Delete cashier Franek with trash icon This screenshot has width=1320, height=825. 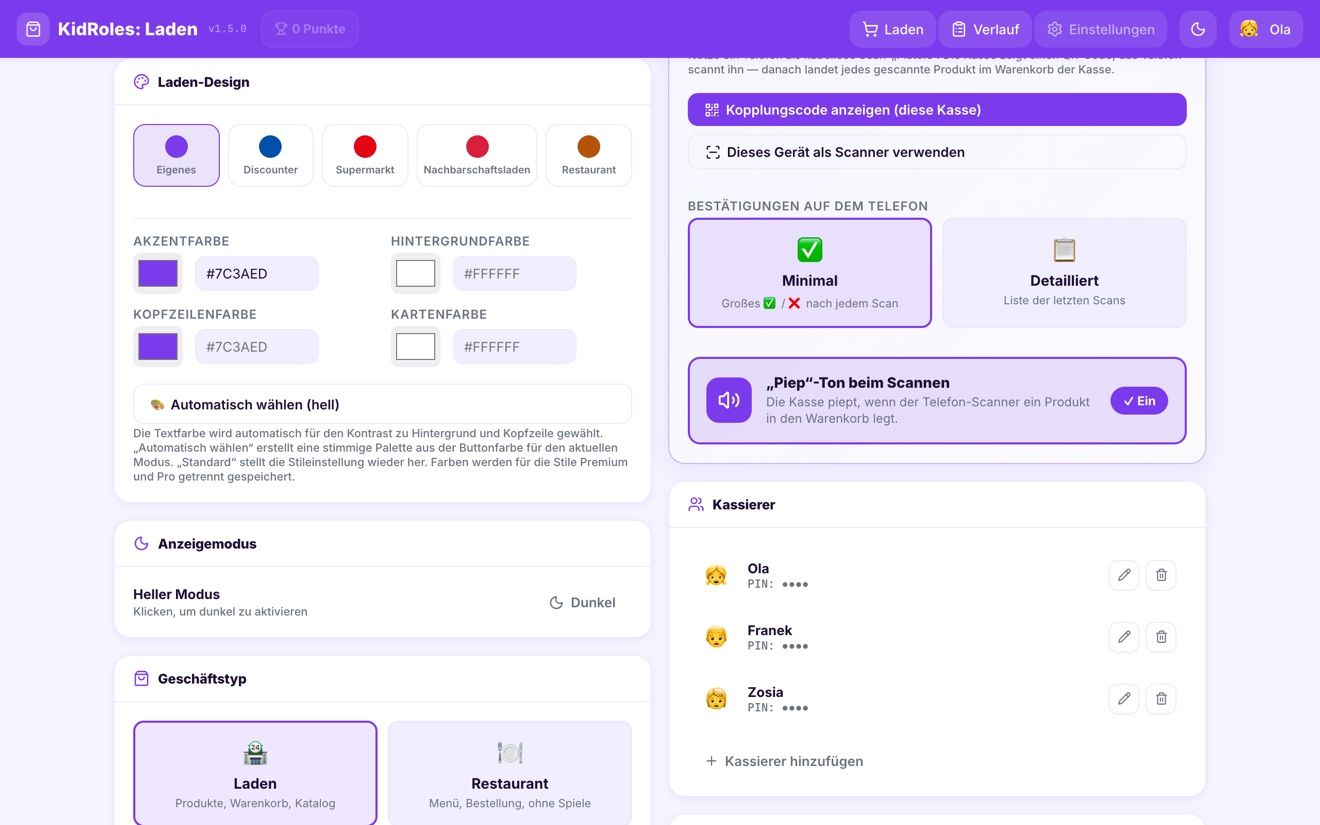pyautogui.click(x=1161, y=637)
